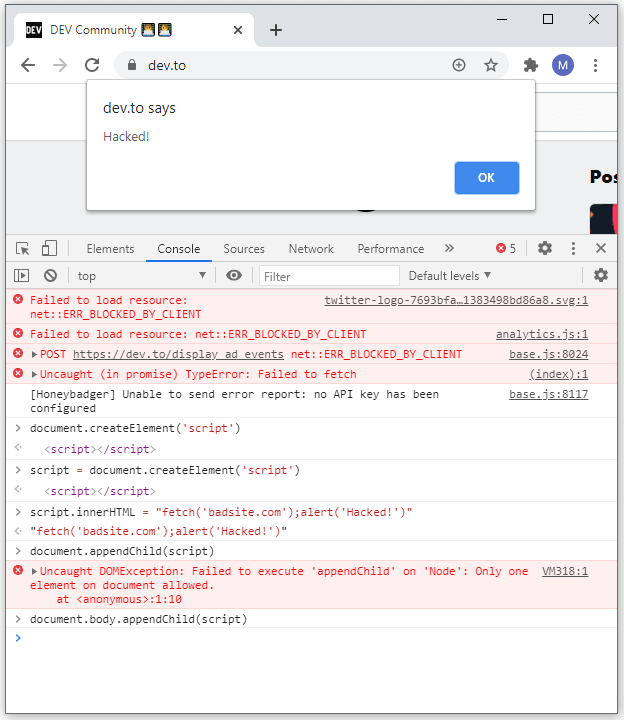Click the document.appendChild(script) command line
This screenshot has height=720, width=624.
click(122, 551)
